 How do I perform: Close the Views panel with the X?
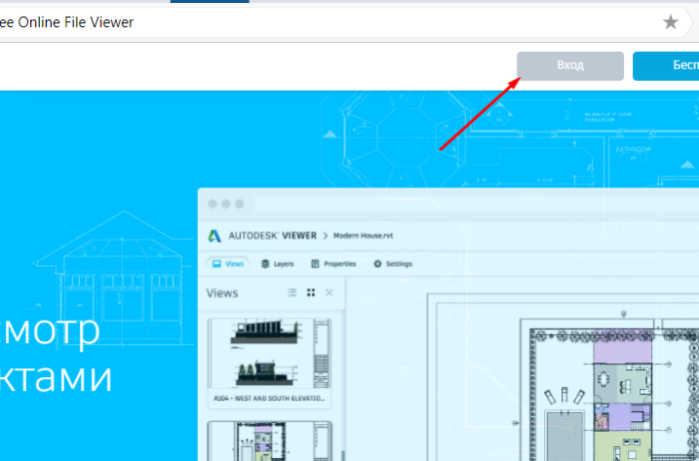click(329, 292)
